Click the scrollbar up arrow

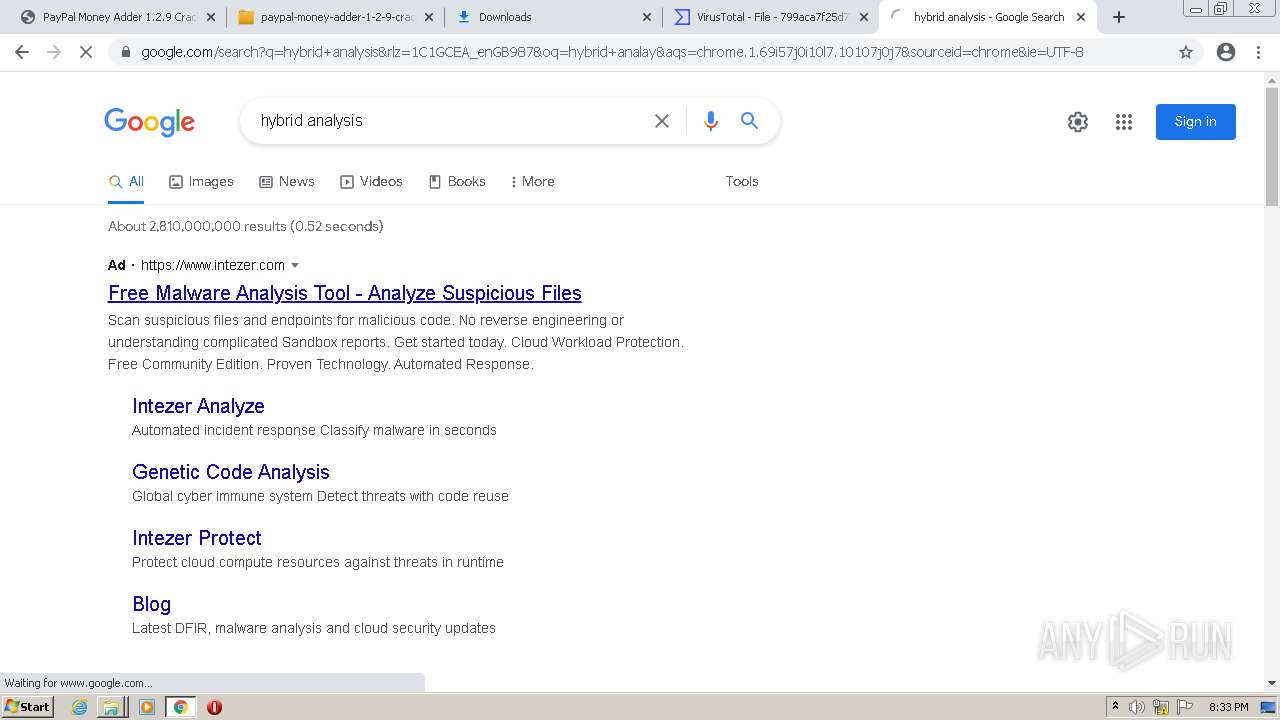[1272, 79]
